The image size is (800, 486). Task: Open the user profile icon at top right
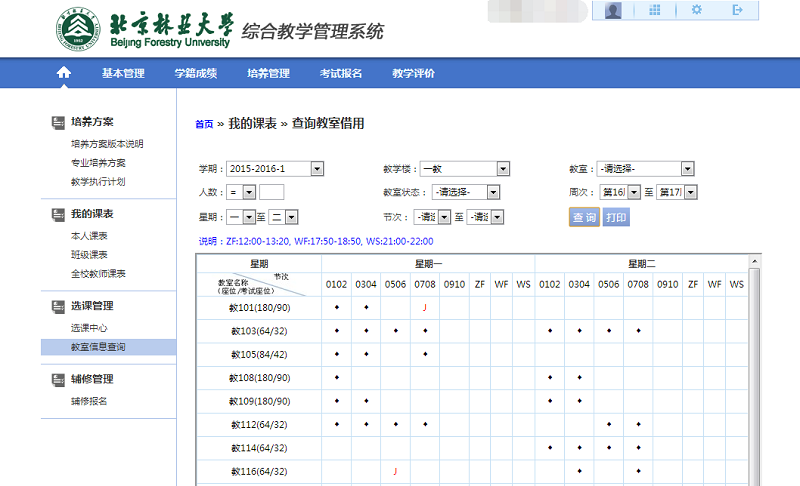point(613,10)
